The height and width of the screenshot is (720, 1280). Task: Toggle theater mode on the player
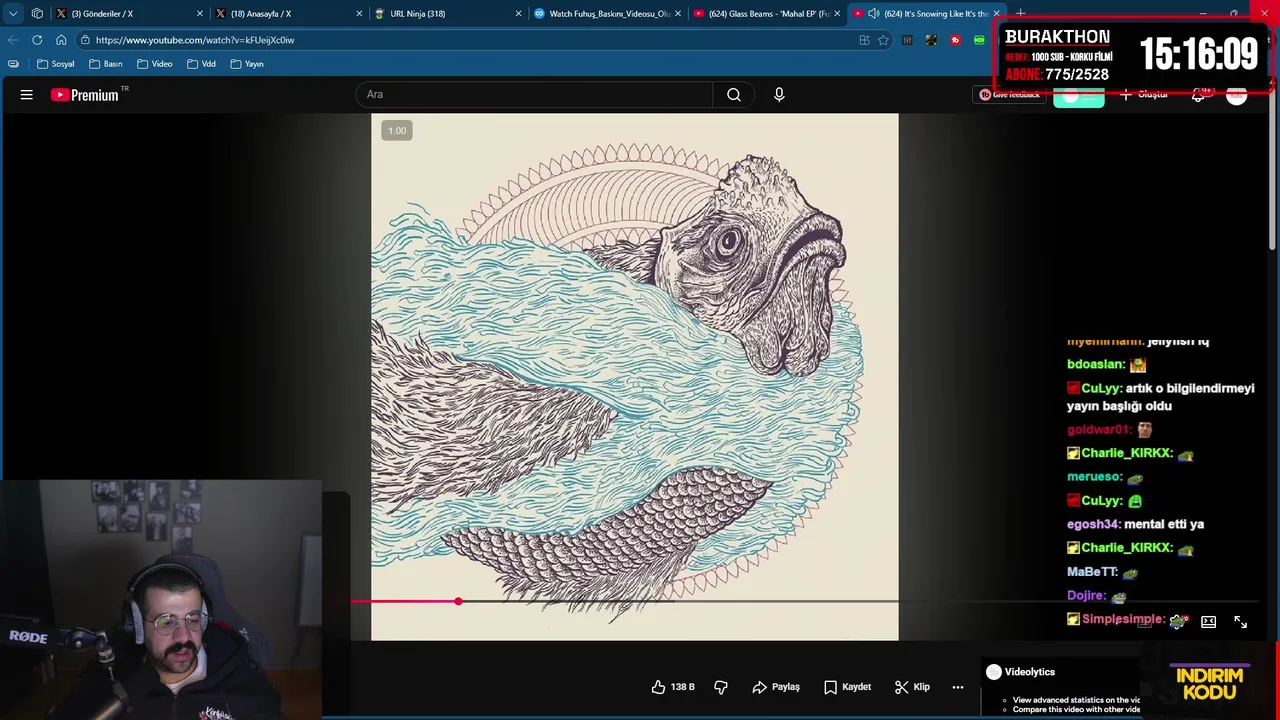[x=1208, y=622]
